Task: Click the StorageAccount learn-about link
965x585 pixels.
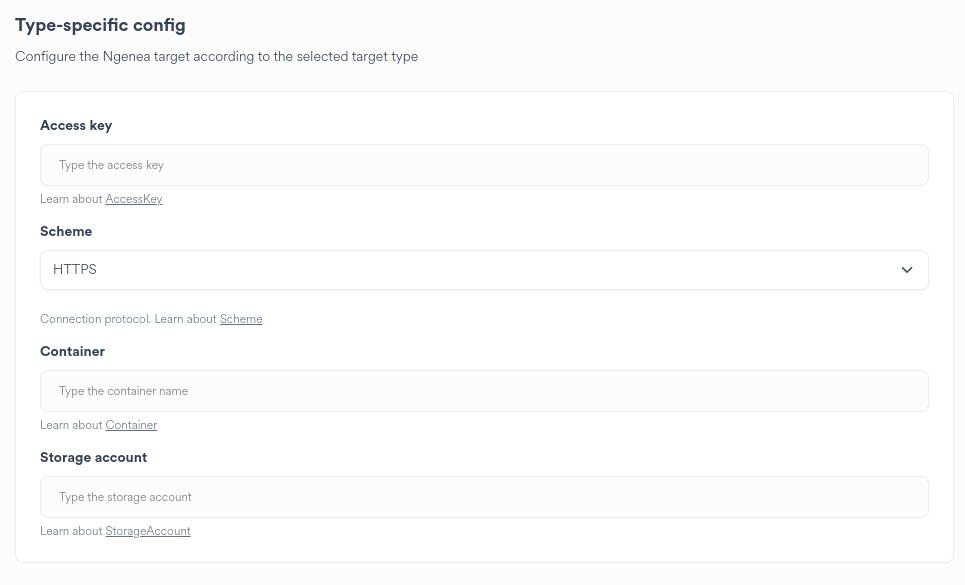Action: [148, 531]
